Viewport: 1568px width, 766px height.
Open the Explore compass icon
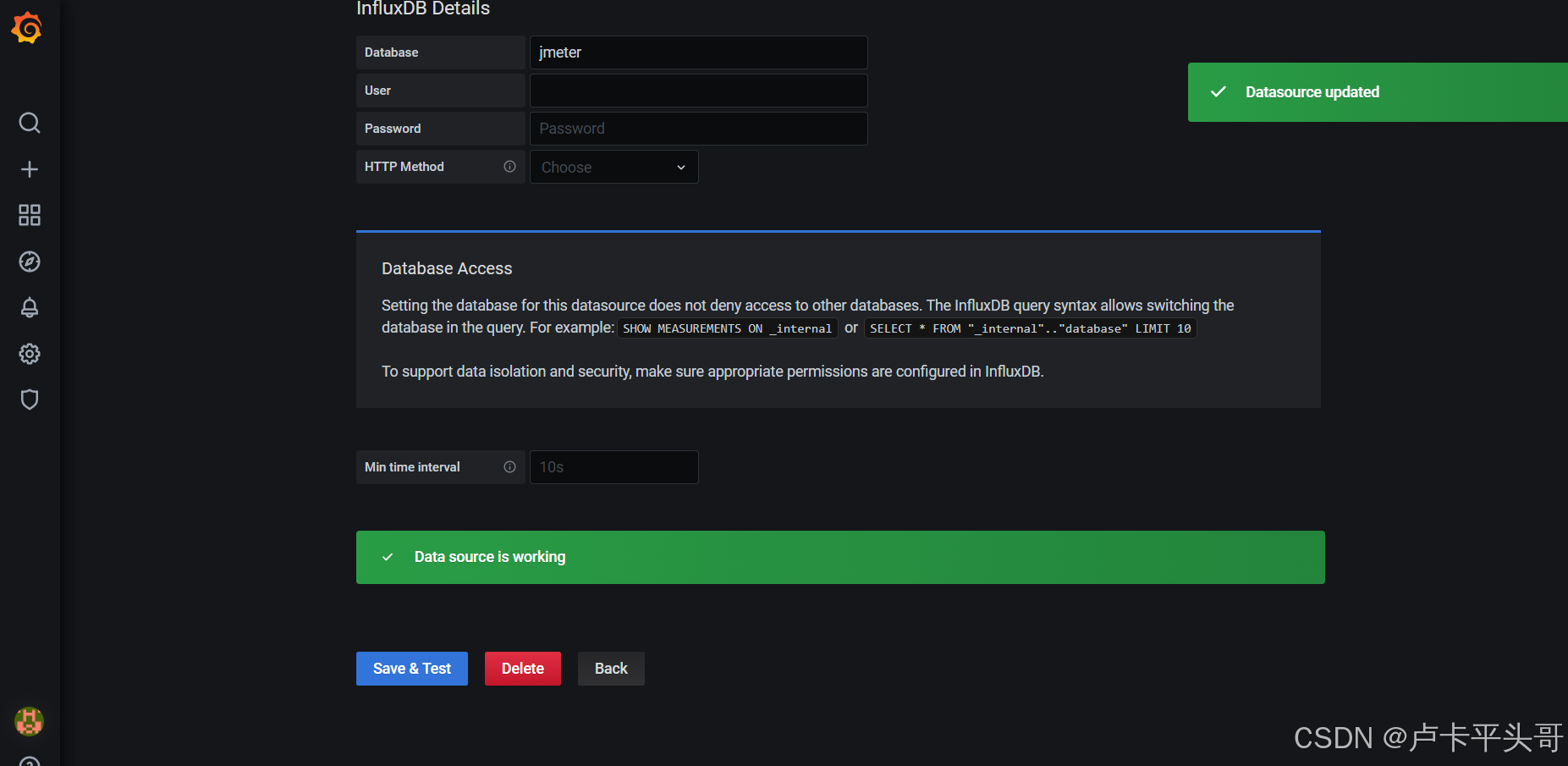[30, 262]
